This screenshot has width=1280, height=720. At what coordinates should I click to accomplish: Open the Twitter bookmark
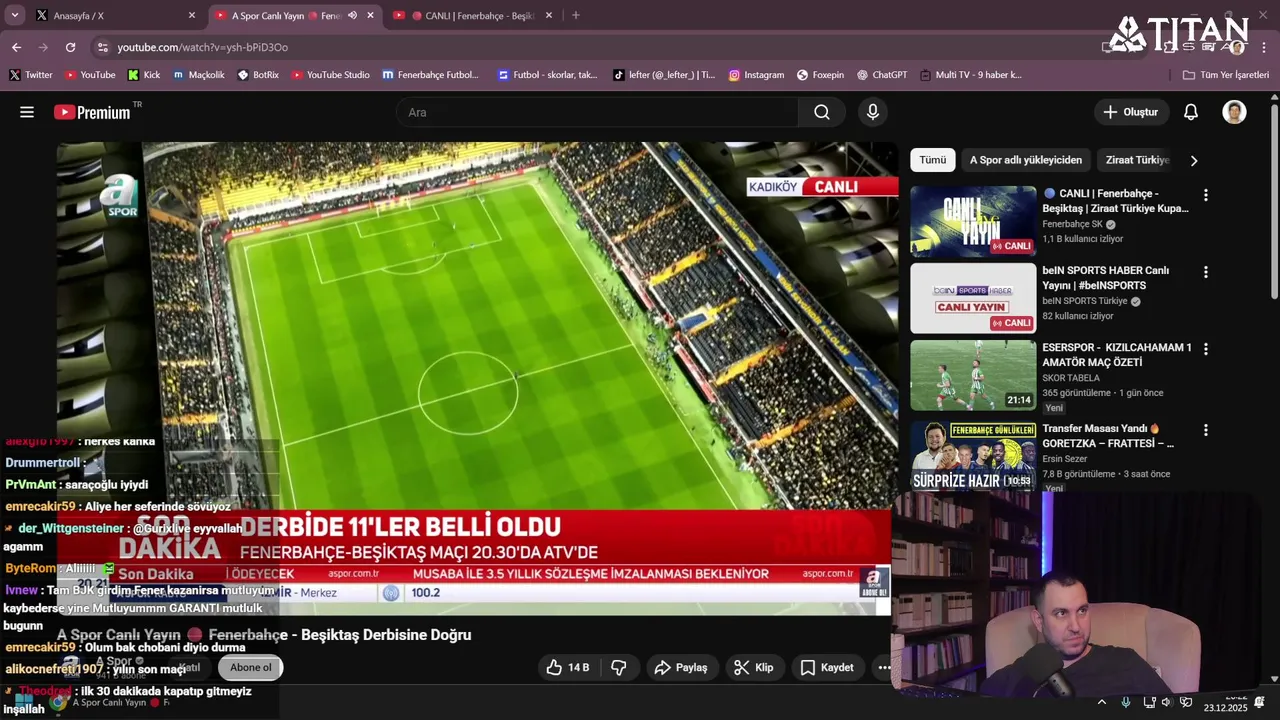coord(31,75)
